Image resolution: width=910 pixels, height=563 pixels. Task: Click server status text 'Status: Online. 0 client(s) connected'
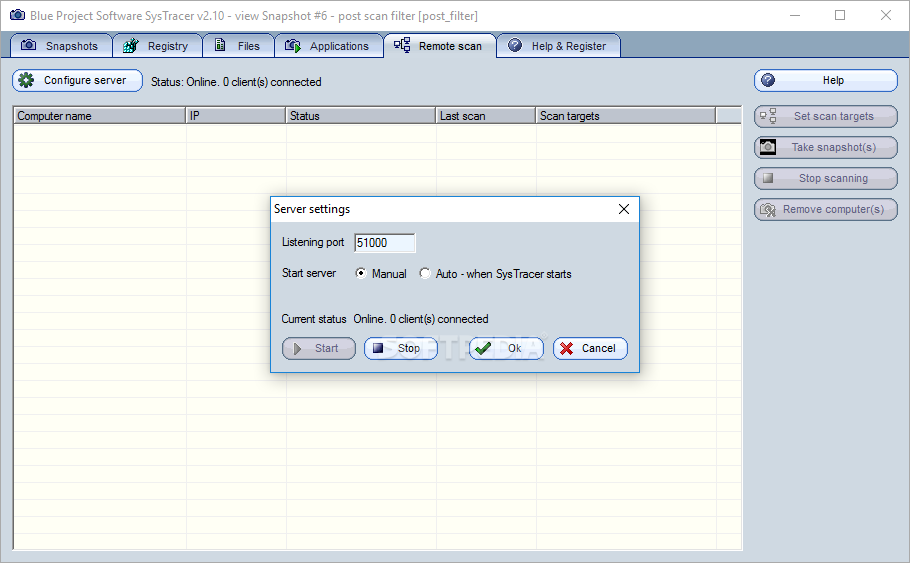point(236,82)
